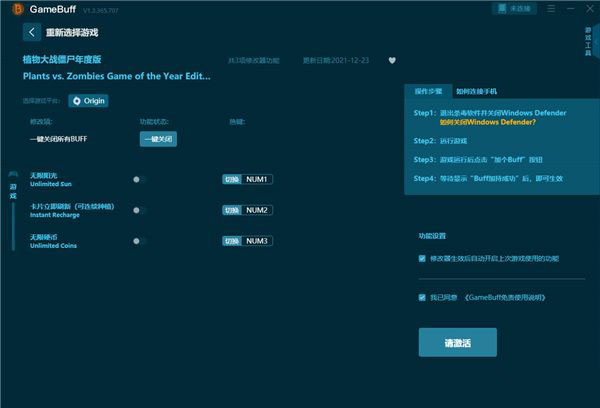600x408 pixels.
Task: Click the 切换 hotkey button for NUM1
Action: coord(231,180)
